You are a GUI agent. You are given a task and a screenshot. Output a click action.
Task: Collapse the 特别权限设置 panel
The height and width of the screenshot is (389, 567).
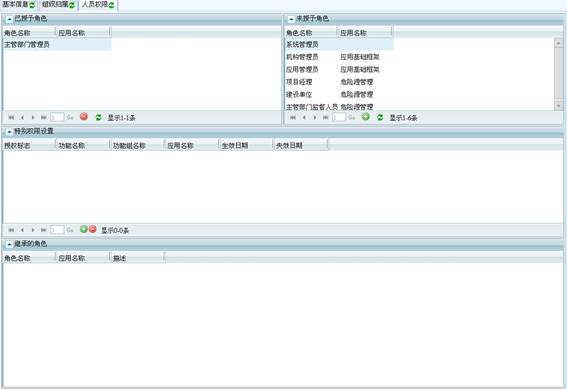9,131
